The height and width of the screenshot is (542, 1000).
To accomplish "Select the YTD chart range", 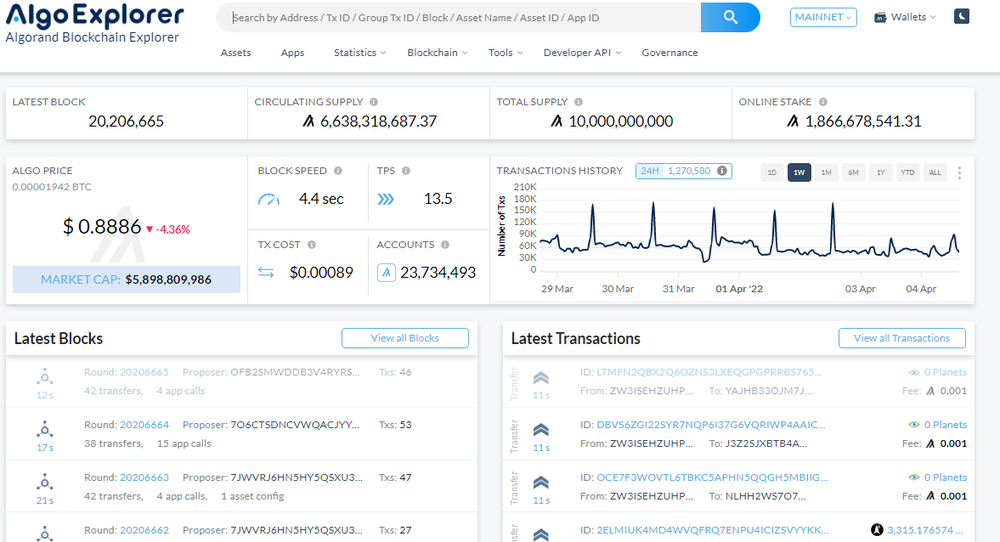I will (x=908, y=173).
